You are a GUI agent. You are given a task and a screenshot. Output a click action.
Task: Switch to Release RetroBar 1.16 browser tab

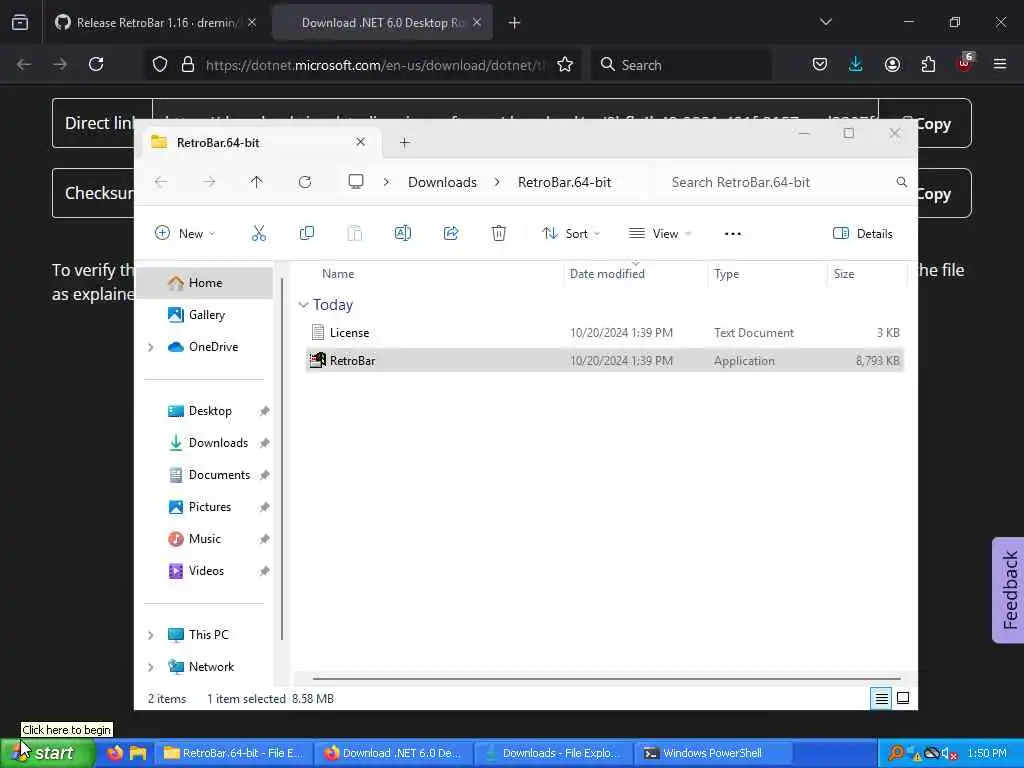pyautogui.click(x=155, y=23)
